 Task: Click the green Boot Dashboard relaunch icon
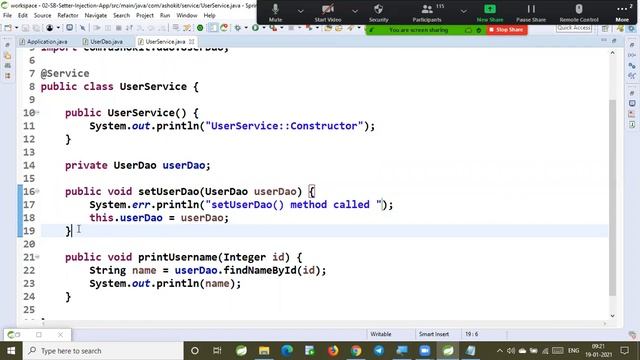[x=200, y=28]
